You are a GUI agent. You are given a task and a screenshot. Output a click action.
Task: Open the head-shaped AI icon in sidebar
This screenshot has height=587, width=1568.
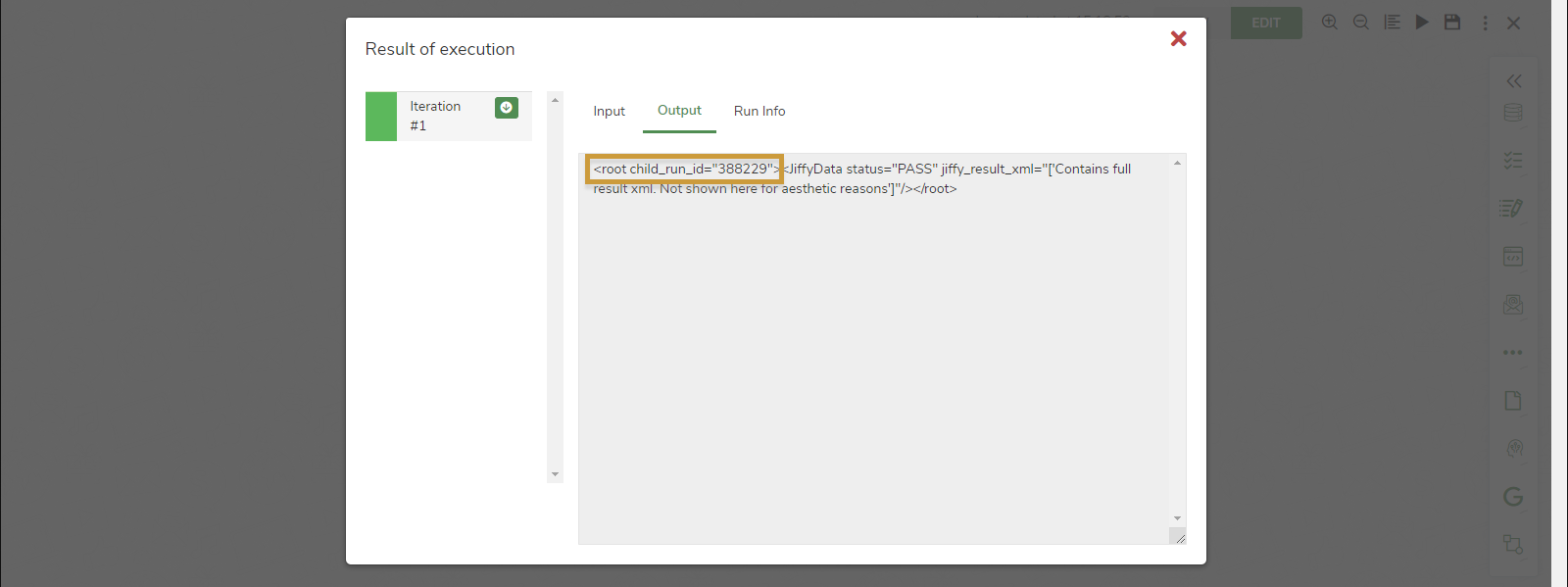[x=1515, y=449]
